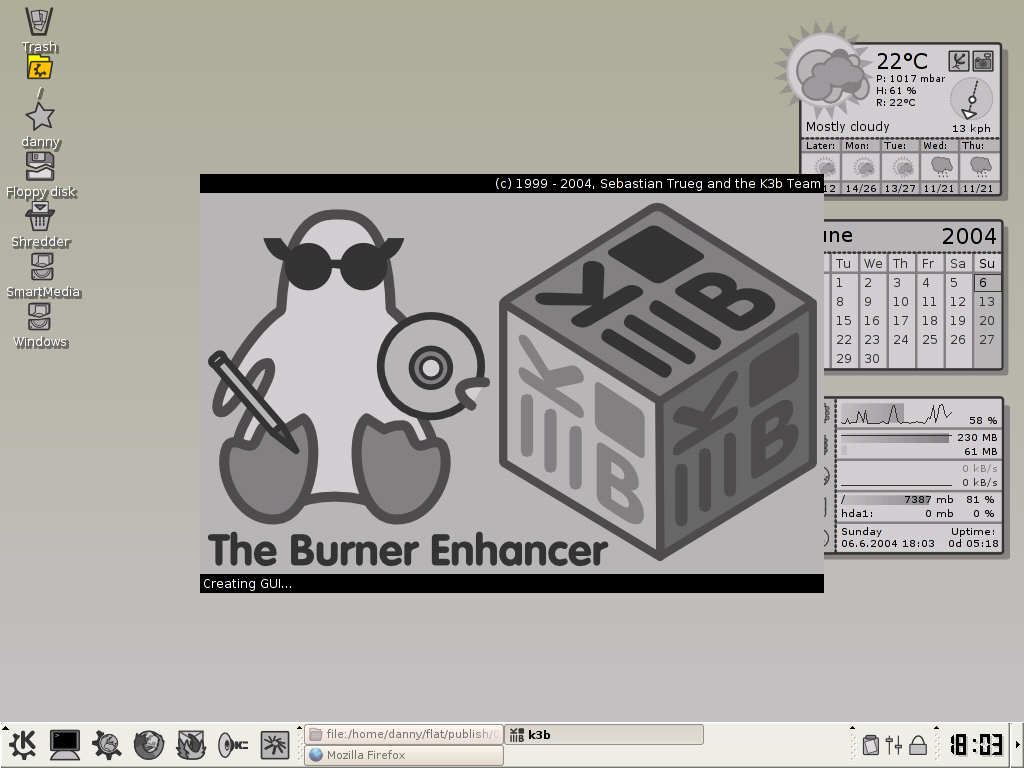Screen dimensions: 1024x768
Task: Click the Wednesday rain forecast icon
Action: click(x=939, y=167)
